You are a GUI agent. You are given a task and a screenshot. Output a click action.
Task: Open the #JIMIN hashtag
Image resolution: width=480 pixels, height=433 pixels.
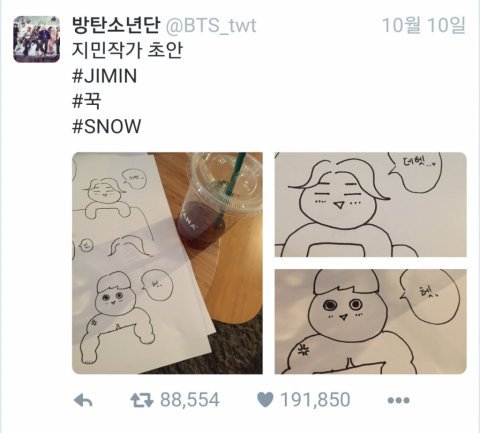[104, 76]
